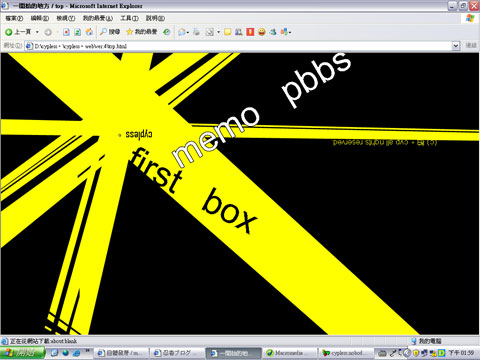This screenshot has height=360, width=480.
Task: Expand quick launch overflow chevron
Action: [88, 351]
